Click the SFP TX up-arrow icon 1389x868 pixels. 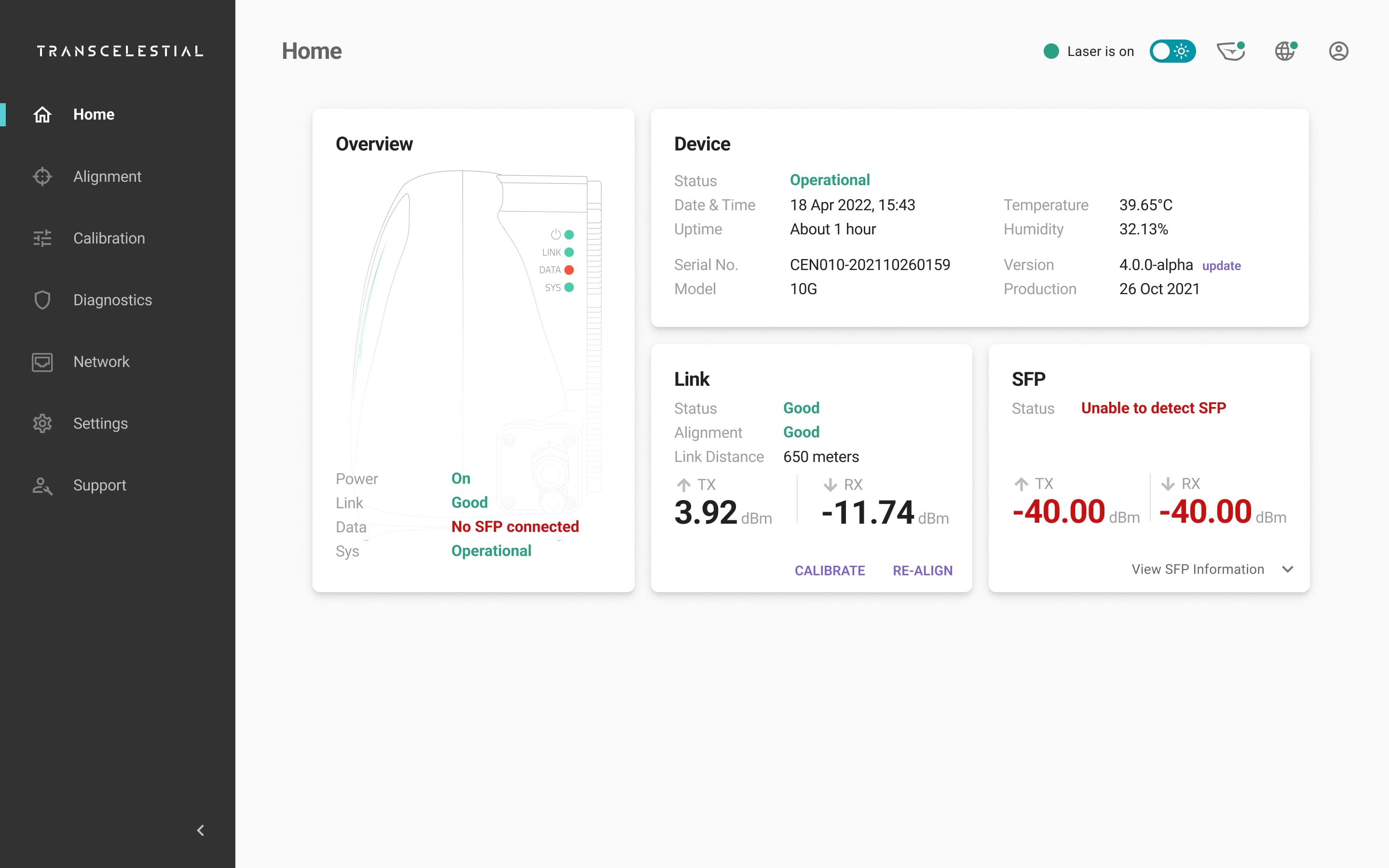click(x=1021, y=484)
